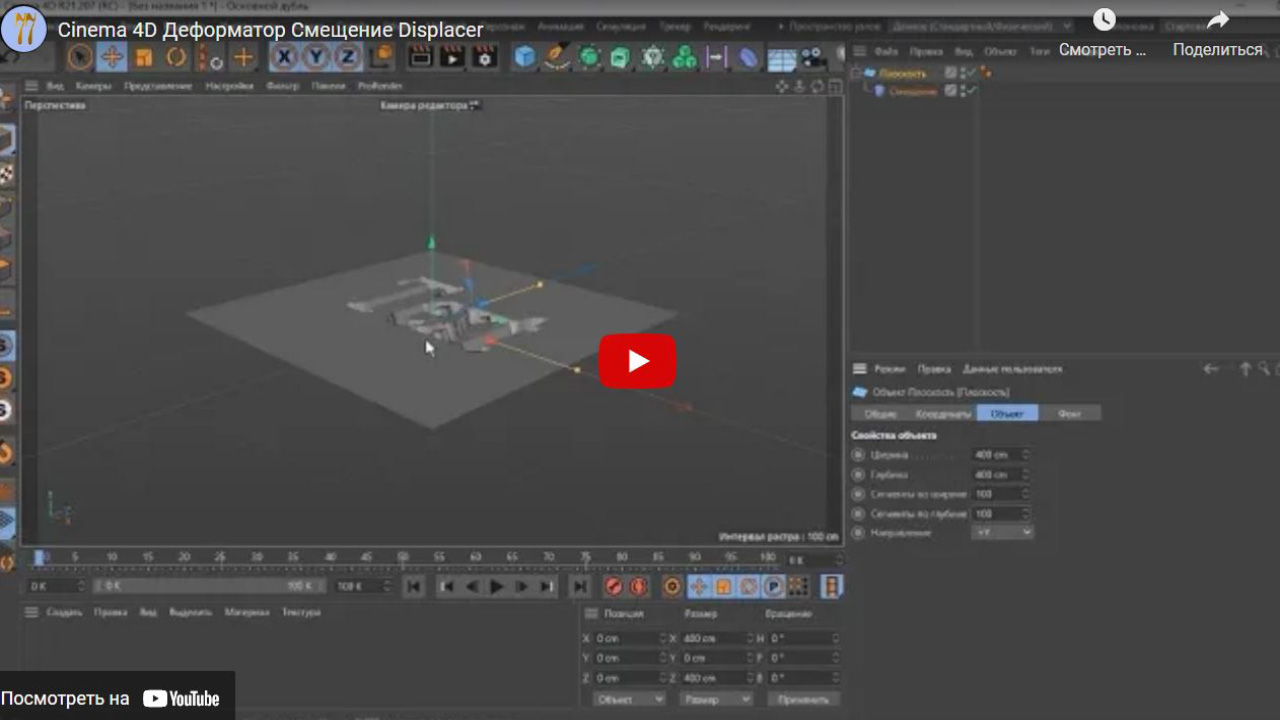Viewport: 1280px width, 720px height.
Task: Open the channel avatar
Action: coord(24,29)
